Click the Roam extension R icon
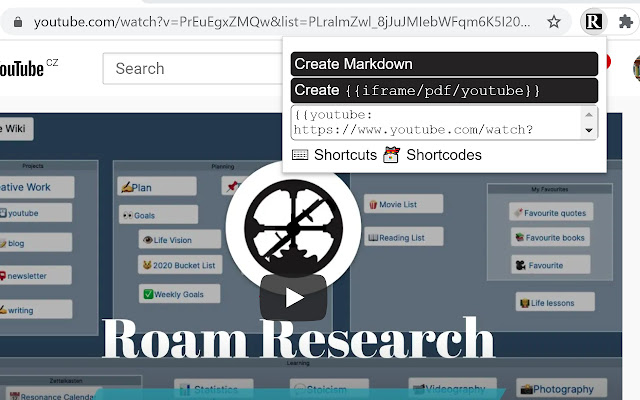 pos(593,22)
